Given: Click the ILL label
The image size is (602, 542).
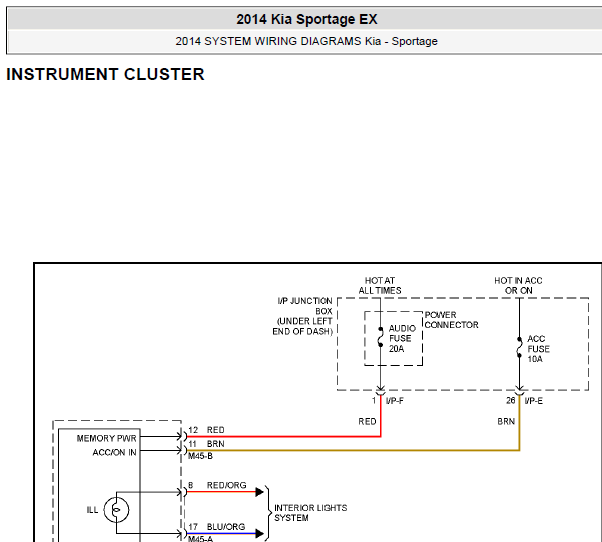Looking at the screenshot, I should coord(92,510).
